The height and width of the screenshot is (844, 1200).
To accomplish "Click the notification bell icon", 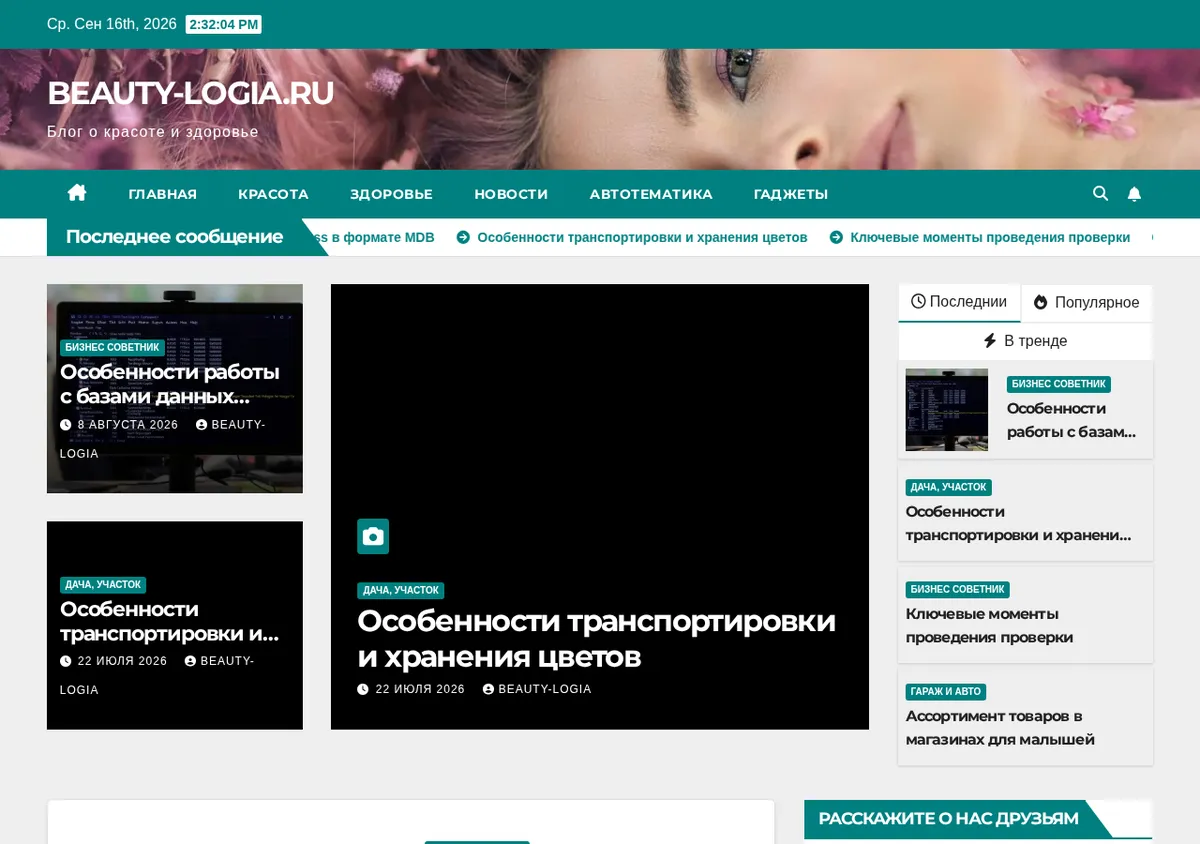I will tap(1134, 194).
